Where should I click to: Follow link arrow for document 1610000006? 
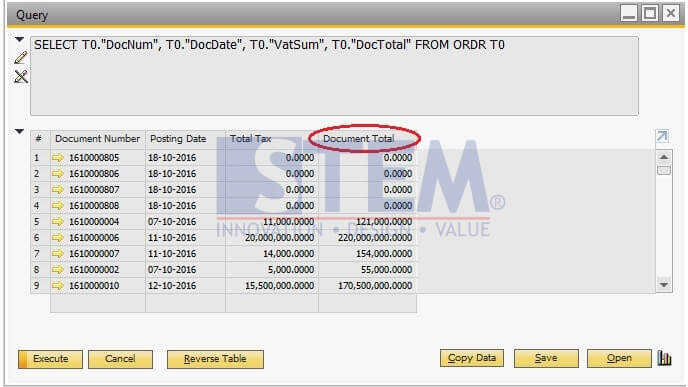pos(58,237)
